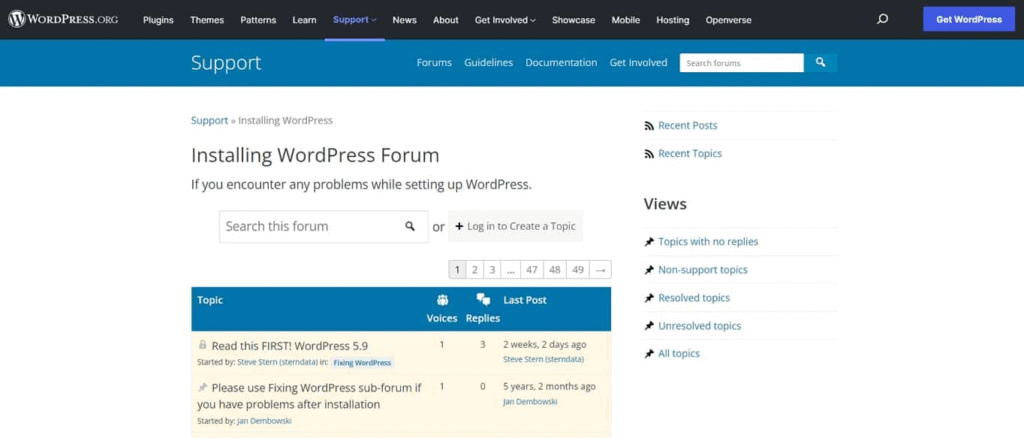
Task: View Resolved topics
Action: pos(694,298)
